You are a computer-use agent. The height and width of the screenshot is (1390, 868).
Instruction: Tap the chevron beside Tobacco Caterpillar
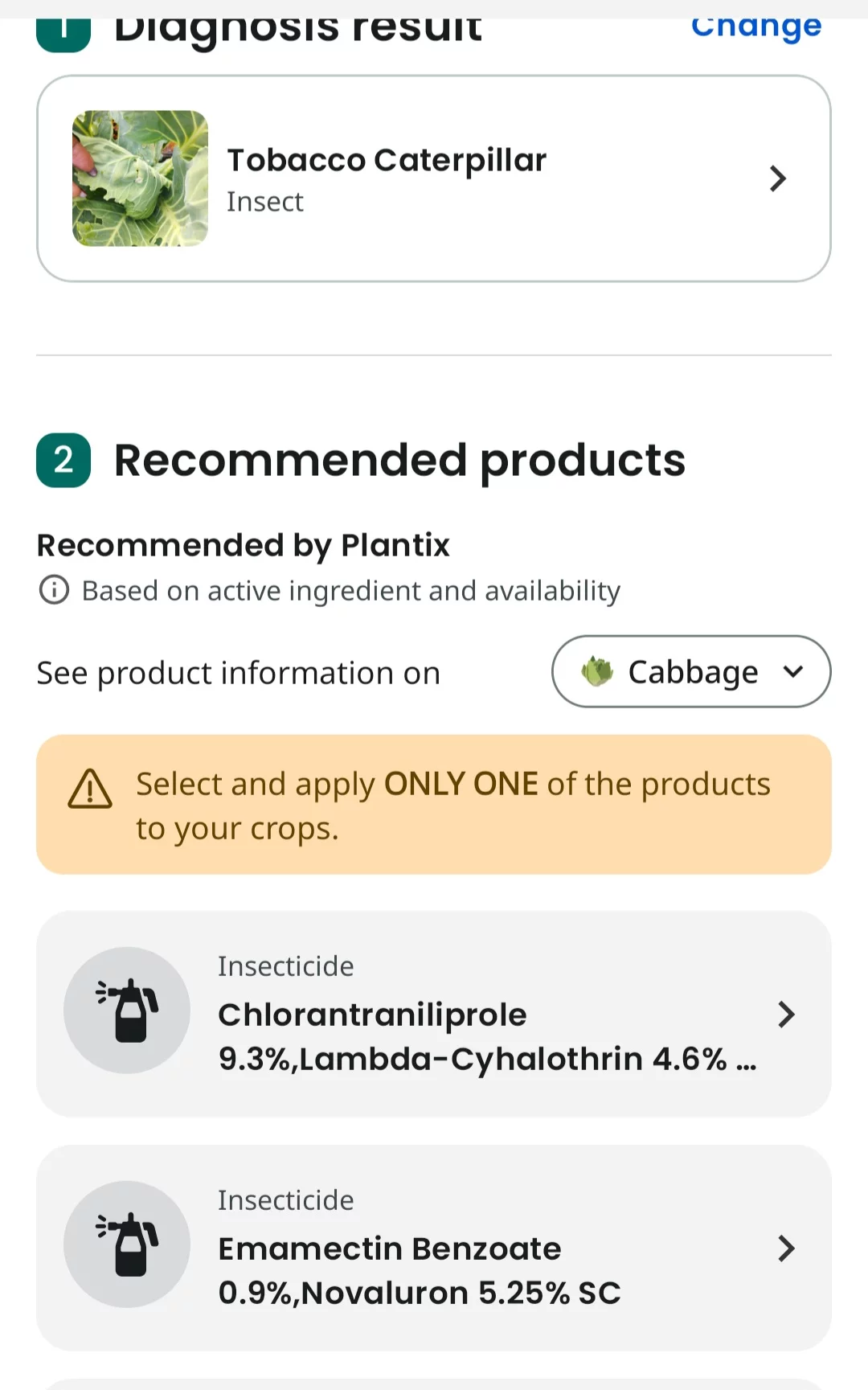coord(777,178)
